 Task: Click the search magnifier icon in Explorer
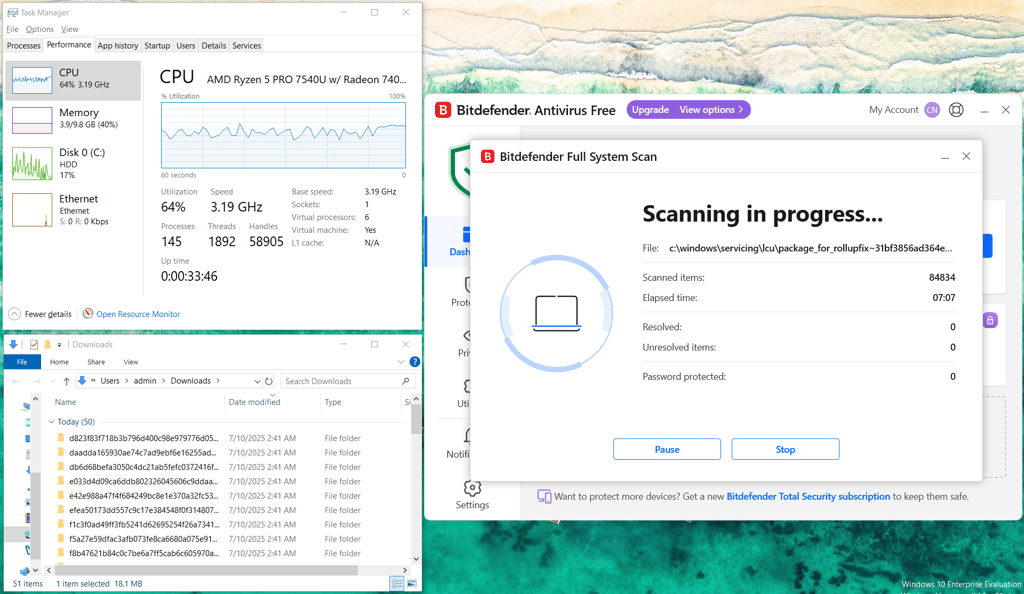(x=406, y=381)
